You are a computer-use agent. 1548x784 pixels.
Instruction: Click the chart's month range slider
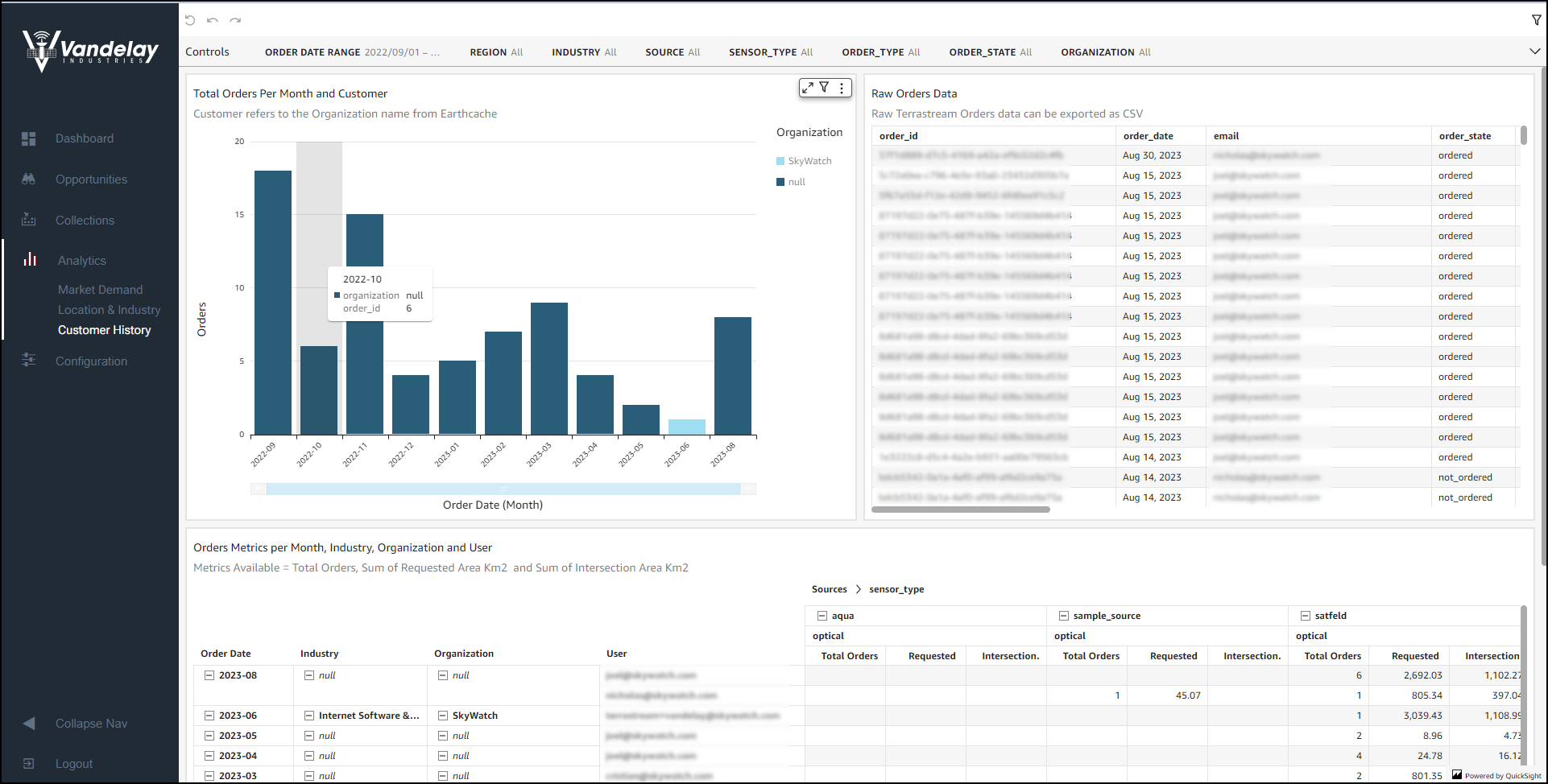click(503, 489)
